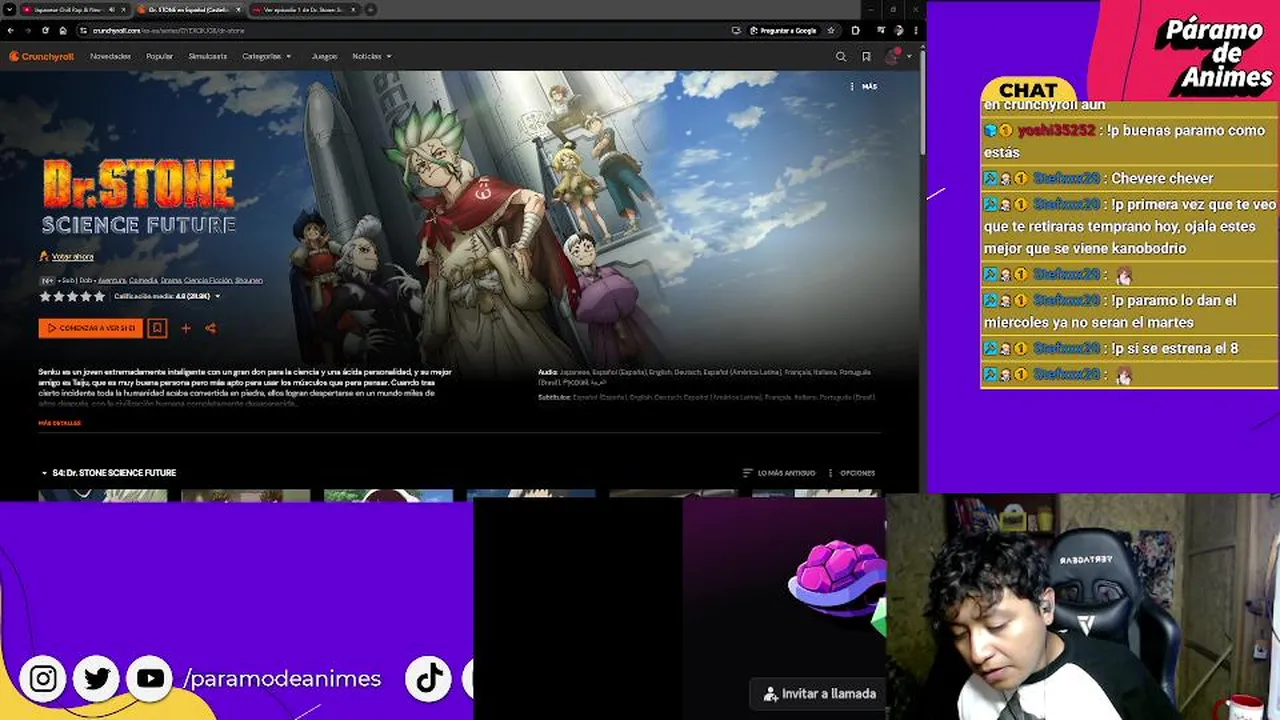Switch to the Ver episodio 1 de Dr. Stone tab
Viewport: 1280px width, 720px height.
coord(305,9)
